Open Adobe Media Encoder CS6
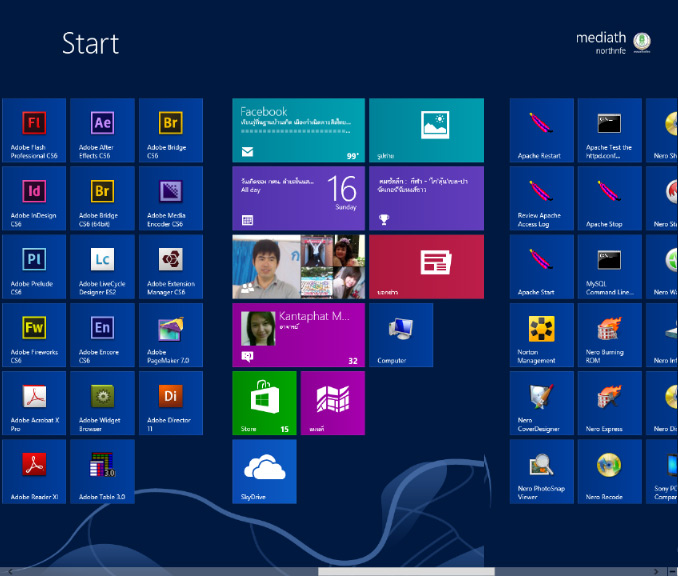 pos(171,198)
